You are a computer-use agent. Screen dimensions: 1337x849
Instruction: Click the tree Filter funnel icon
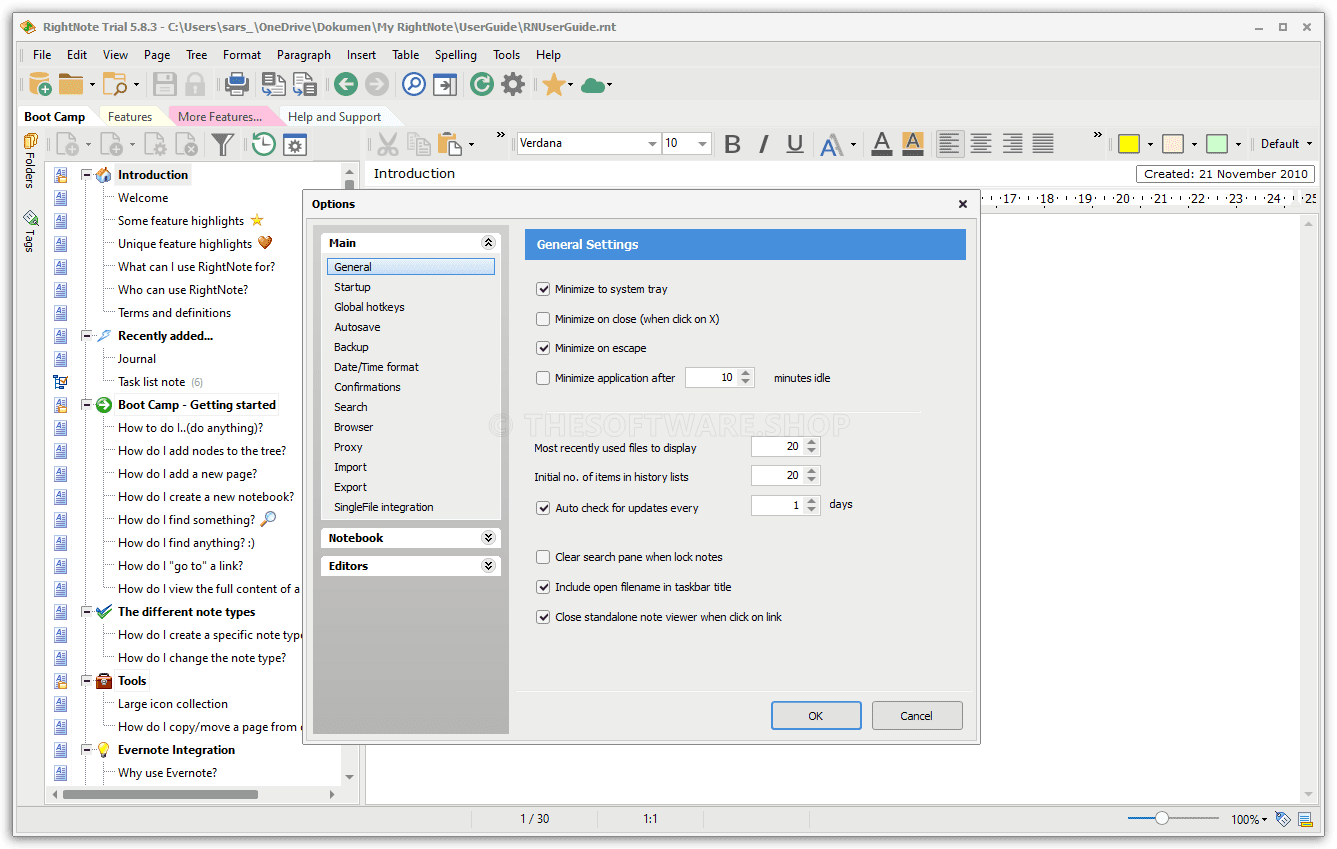point(223,144)
